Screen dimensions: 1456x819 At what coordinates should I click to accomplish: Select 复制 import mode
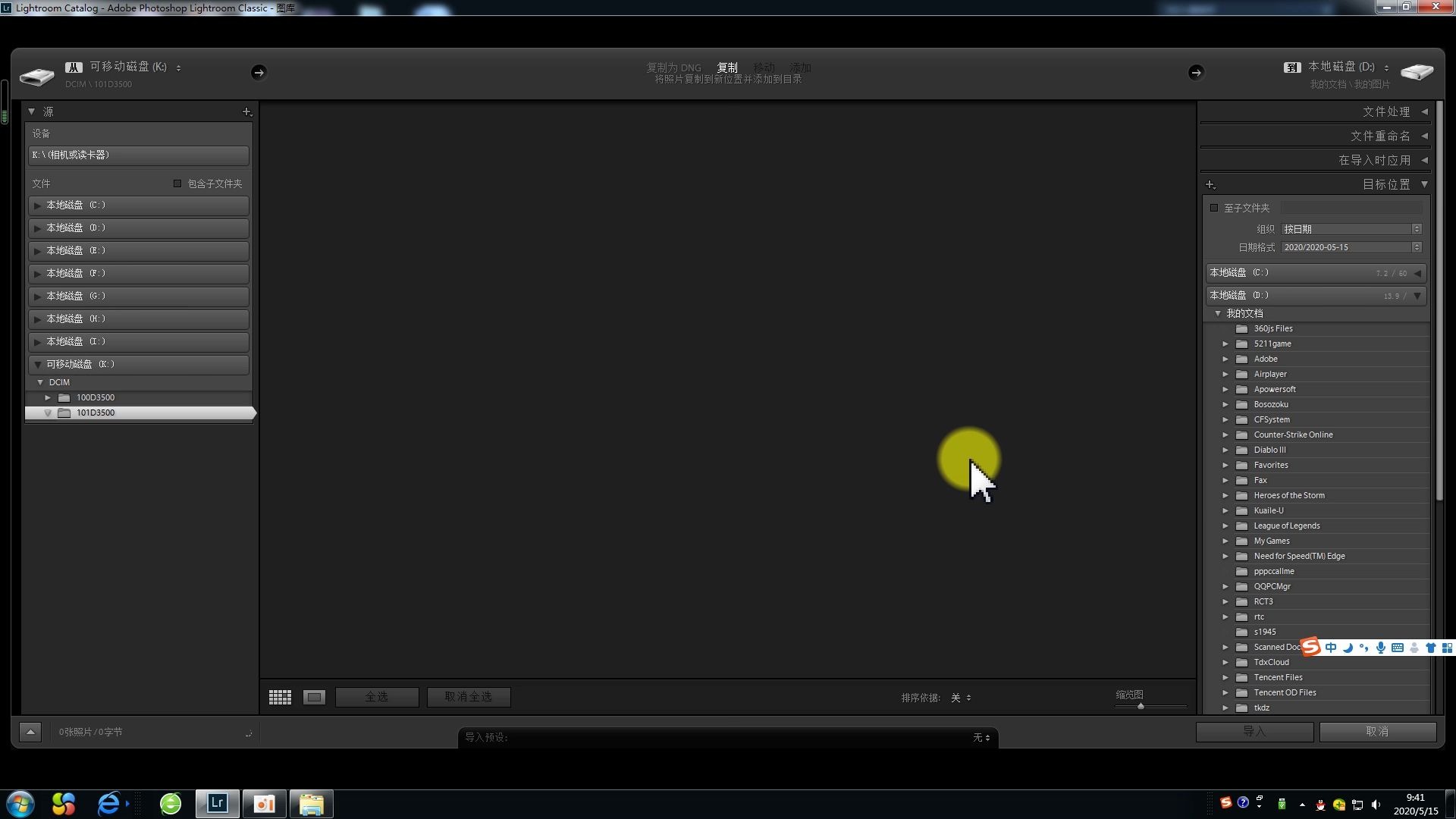[x=727, y=67]
